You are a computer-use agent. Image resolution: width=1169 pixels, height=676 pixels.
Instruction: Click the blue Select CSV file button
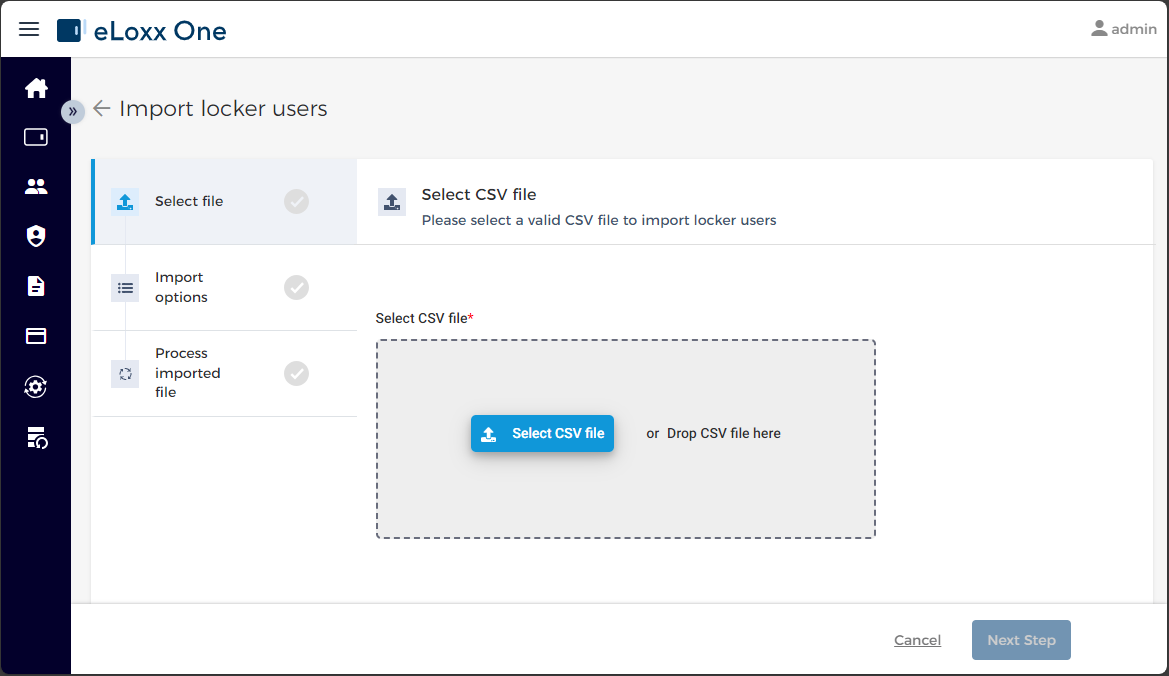pos(542,433)
